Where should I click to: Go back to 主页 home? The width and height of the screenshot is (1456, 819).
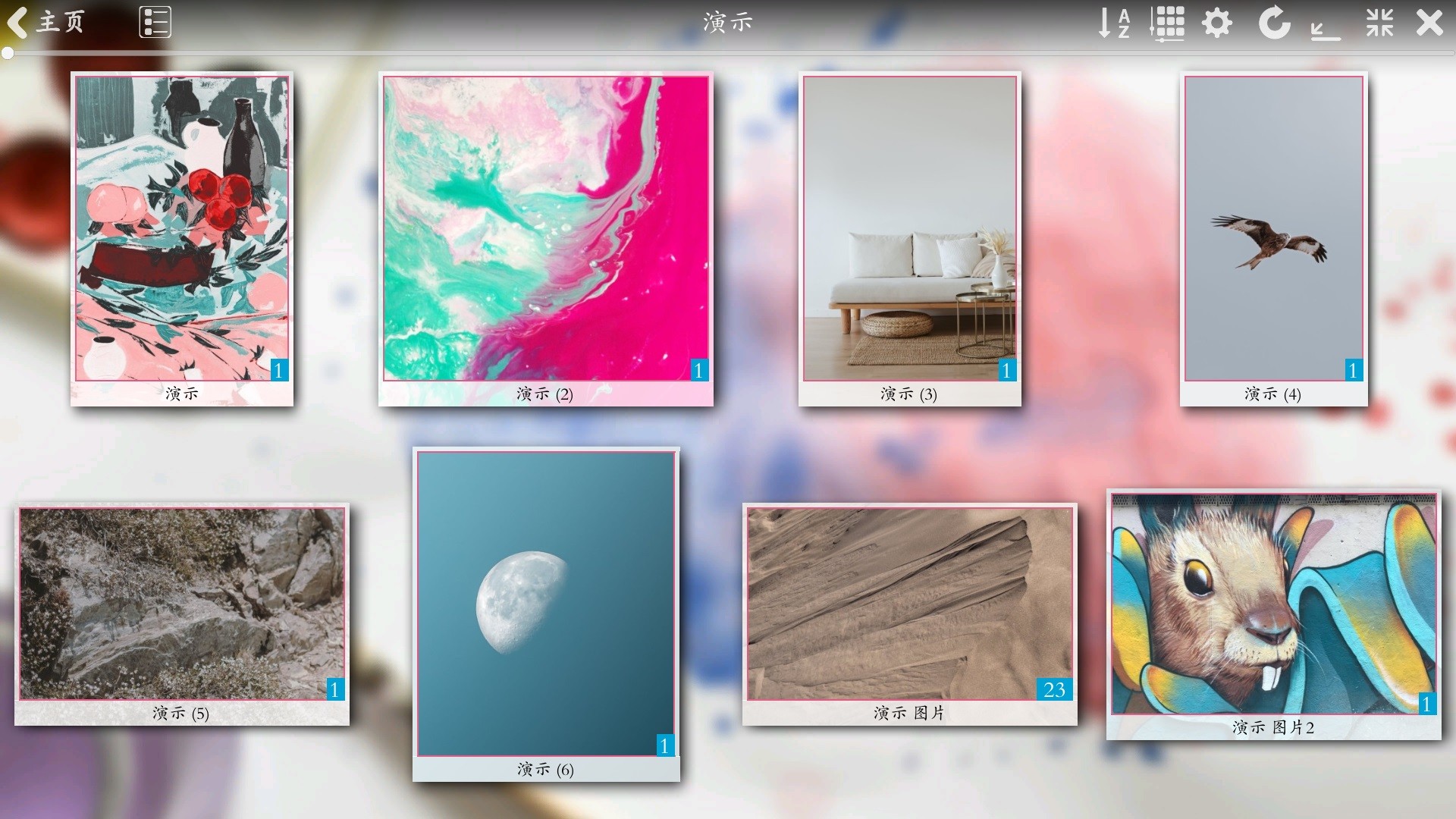pyautogui.click(x=45, y=22)
